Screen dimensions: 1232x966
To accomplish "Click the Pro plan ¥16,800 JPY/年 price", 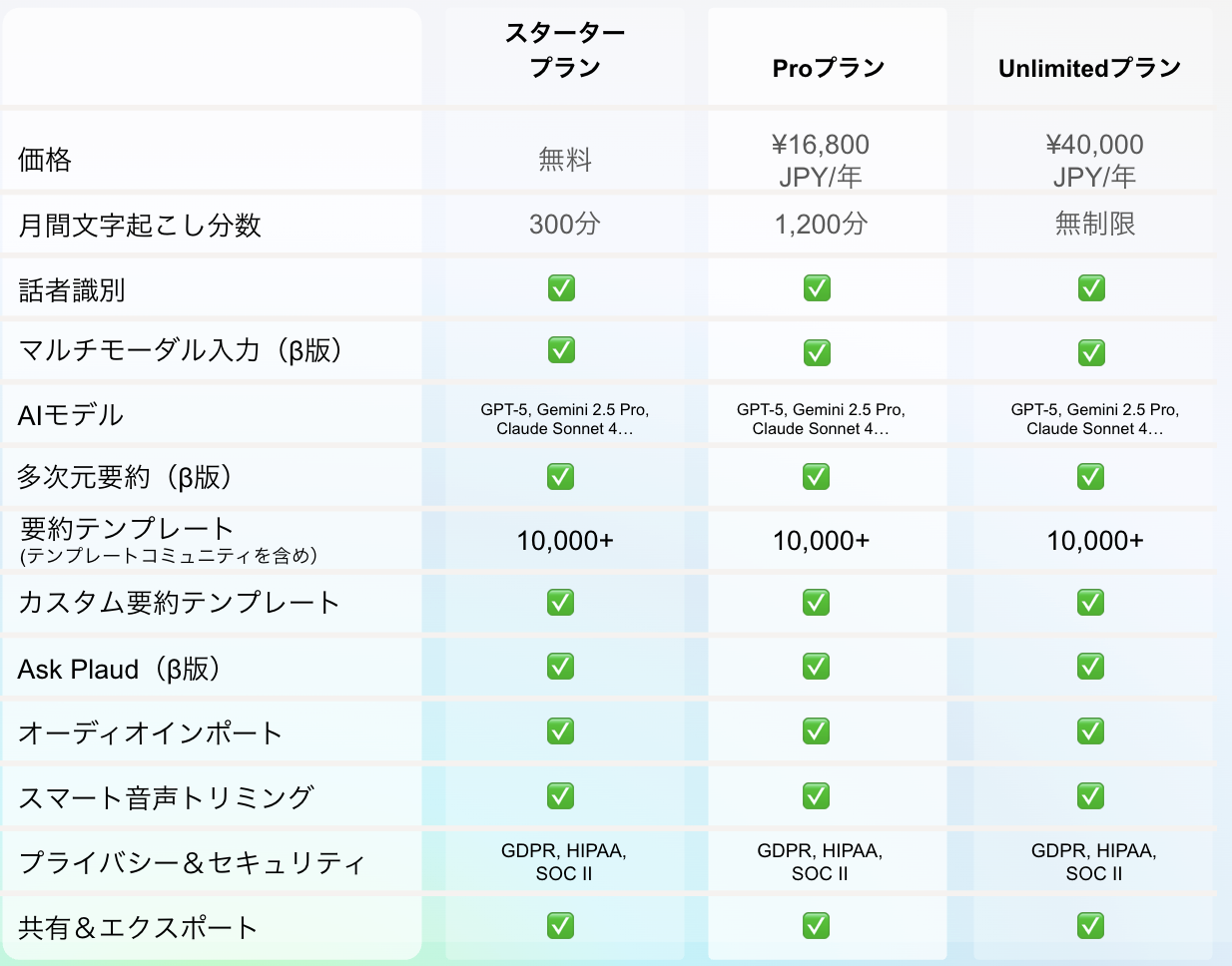I will (x=820, y=160).
